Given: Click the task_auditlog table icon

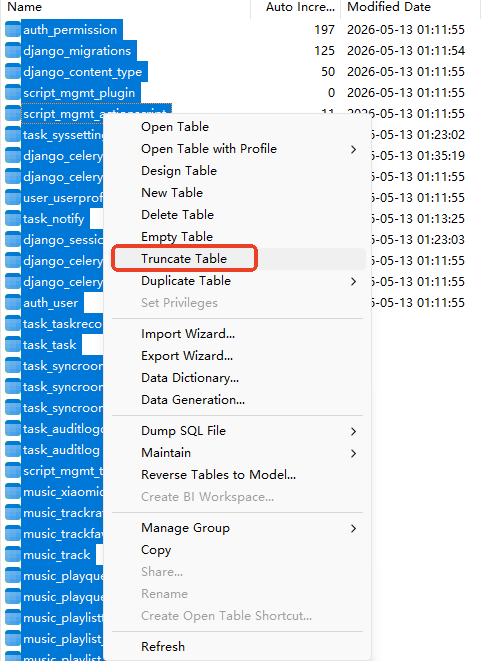Looking at the screenshot, I should (13, 450).
